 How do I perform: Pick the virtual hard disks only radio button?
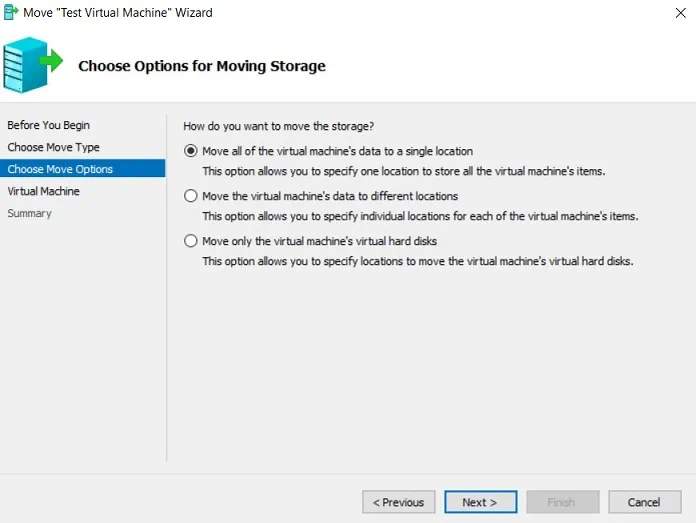[191, 241]
